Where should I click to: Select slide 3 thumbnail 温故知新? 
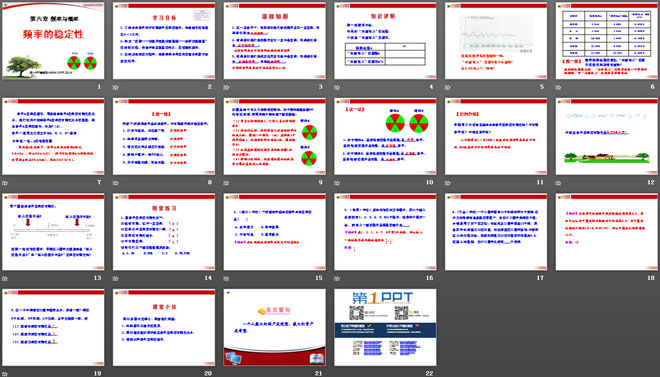point(274,41)
